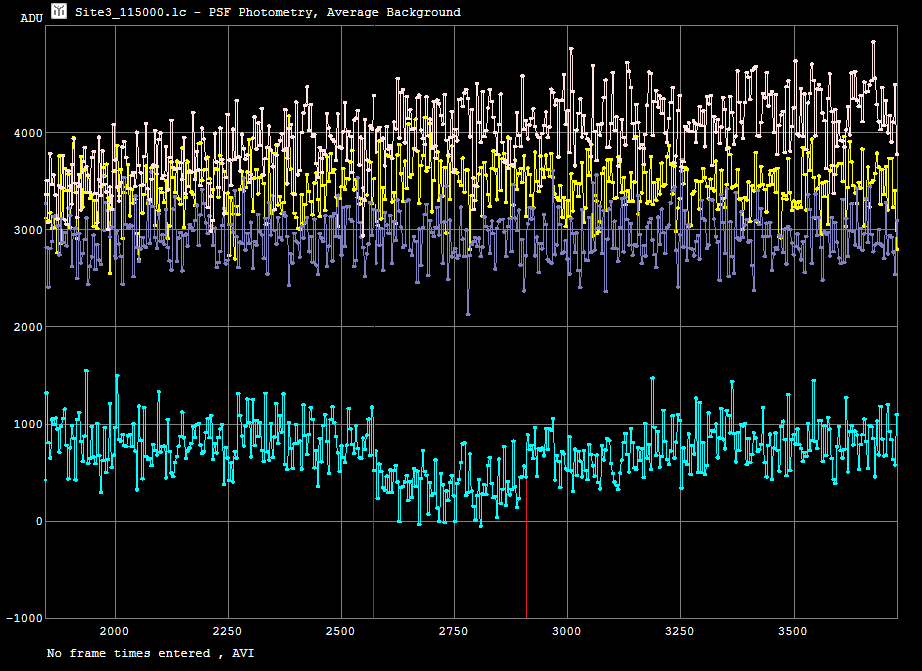
Task: Click the frame 2750 axis label
Action: click(454, 632)
